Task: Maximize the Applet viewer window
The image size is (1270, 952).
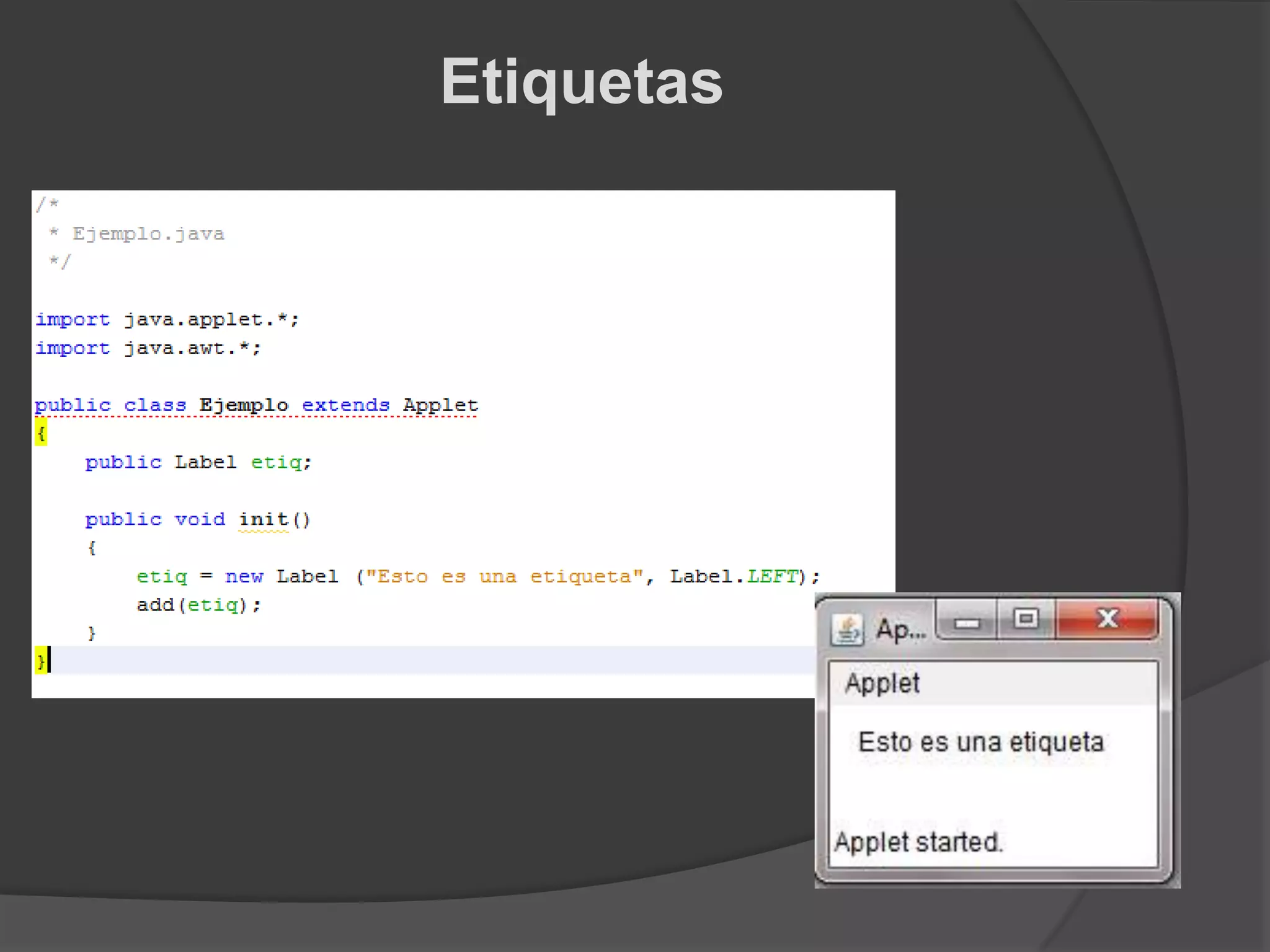Action: [1026, 619]
